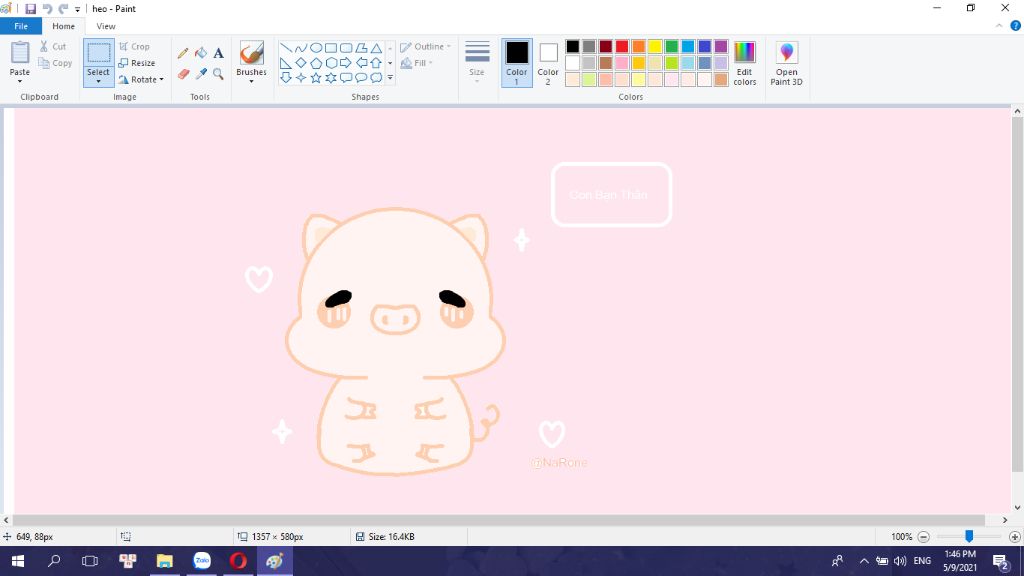Choose the Diamond shape
1024x576 pixels.
[300, 63]
